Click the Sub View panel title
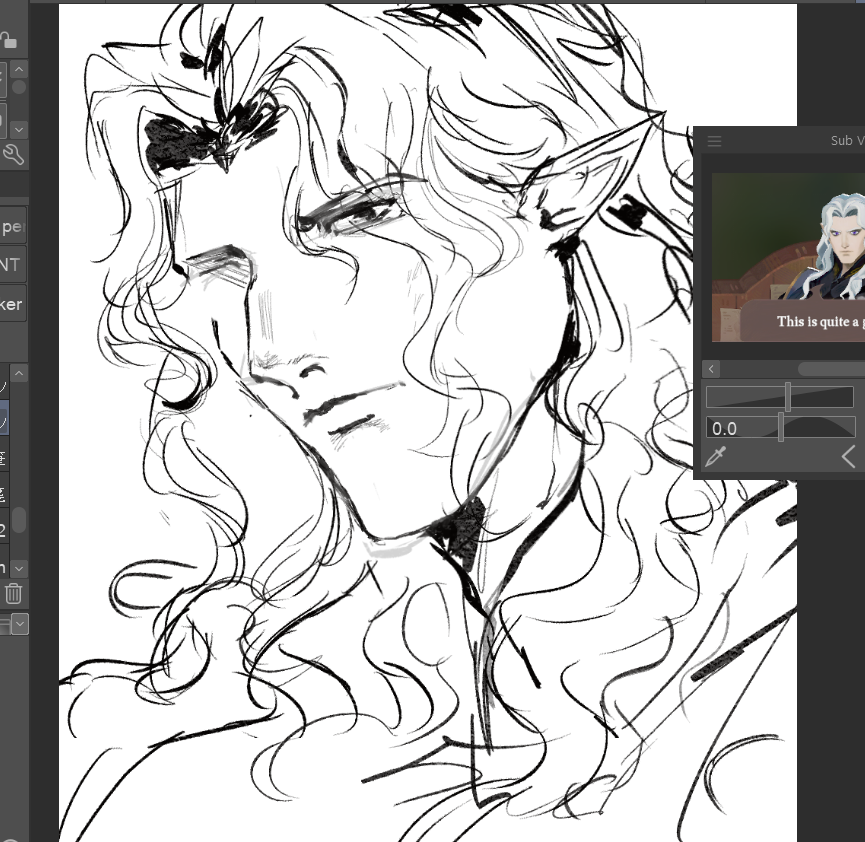 point(847,141)
